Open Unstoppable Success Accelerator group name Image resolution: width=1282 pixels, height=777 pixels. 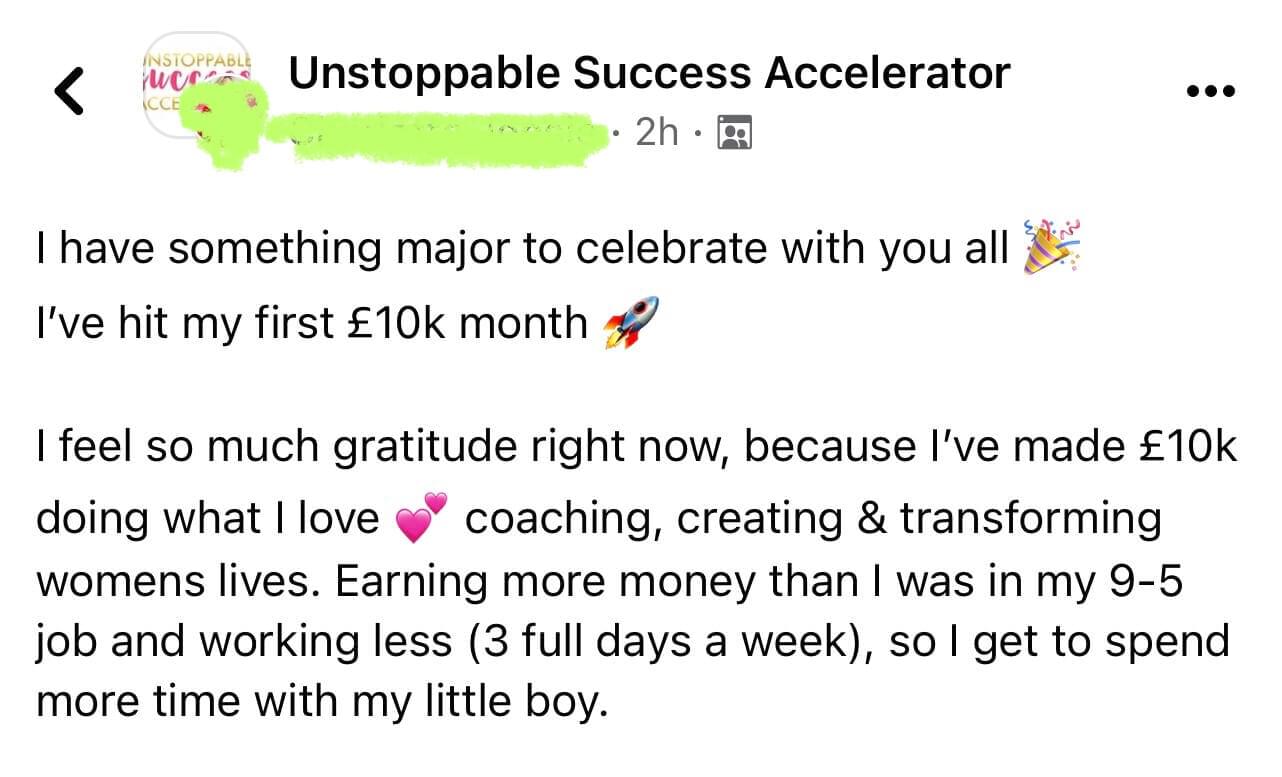click(649, 74)
